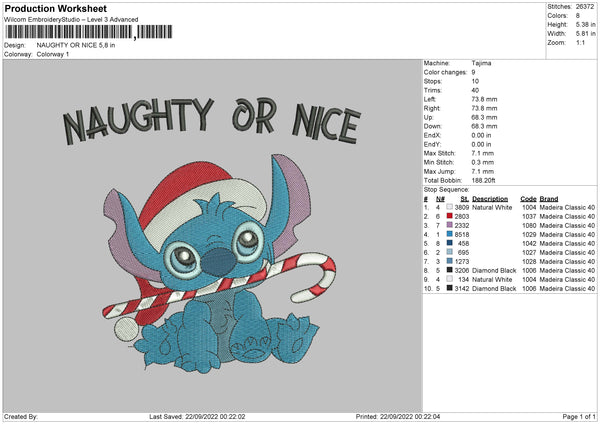This screenshot has width=600, height=424.
Task: Select the Zoom value "1:1"
Action: 580,42
